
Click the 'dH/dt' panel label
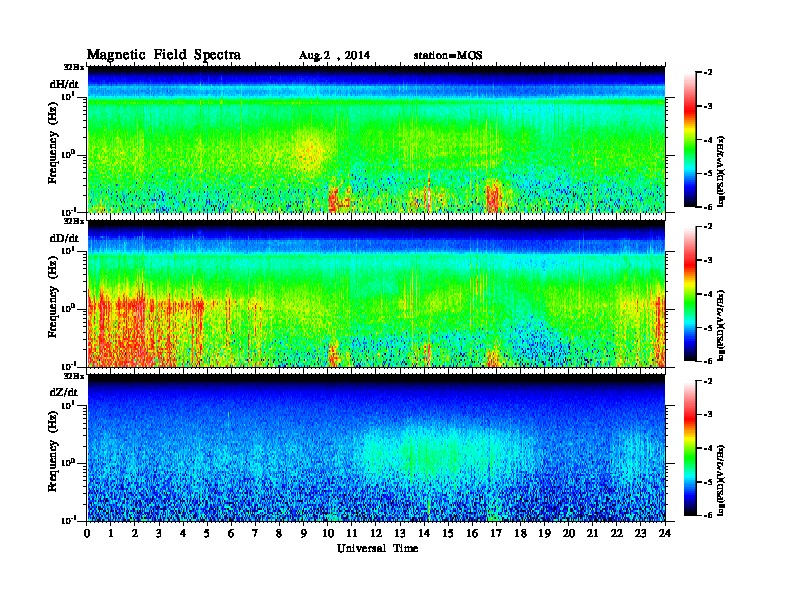click(x=65, y=84)
